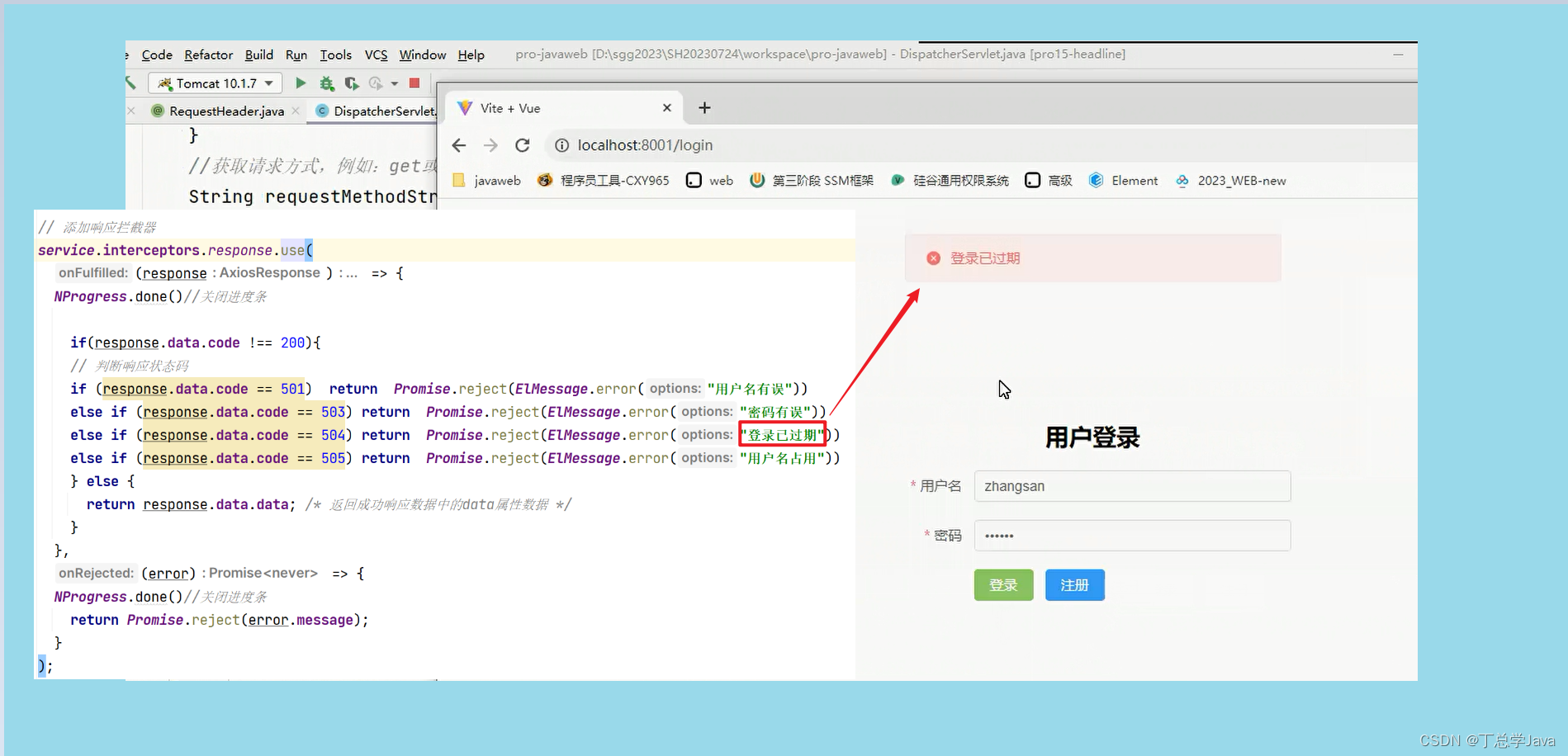The height and width of the screenshot is (756, 1568).
Task: Open the Refactor menu
Action: 208,54
